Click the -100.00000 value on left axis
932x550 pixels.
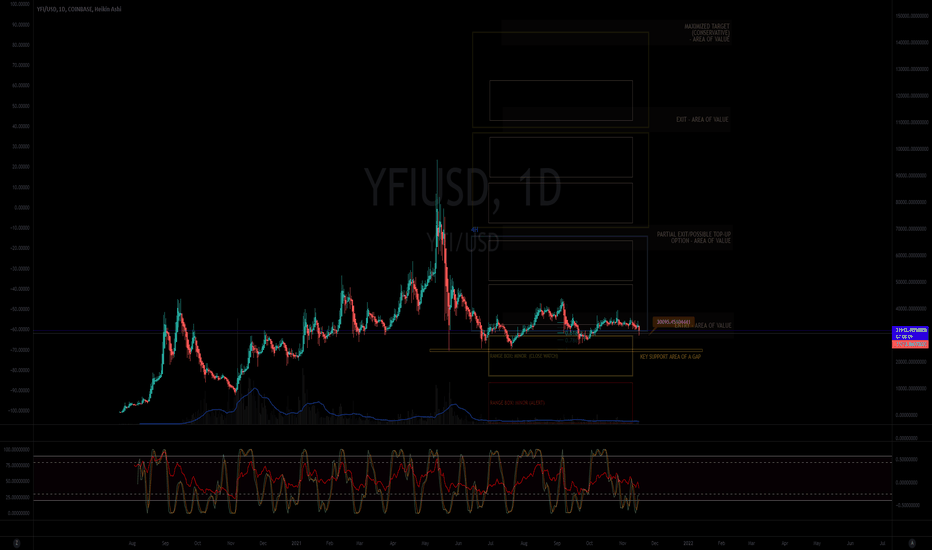18,411
